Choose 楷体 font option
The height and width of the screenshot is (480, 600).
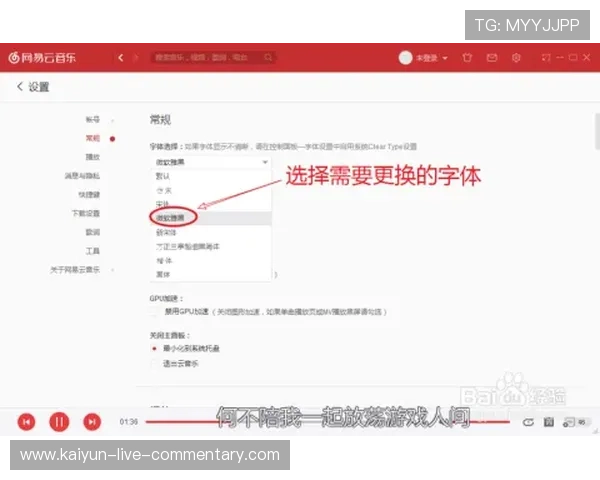click(x=210, y=261)
